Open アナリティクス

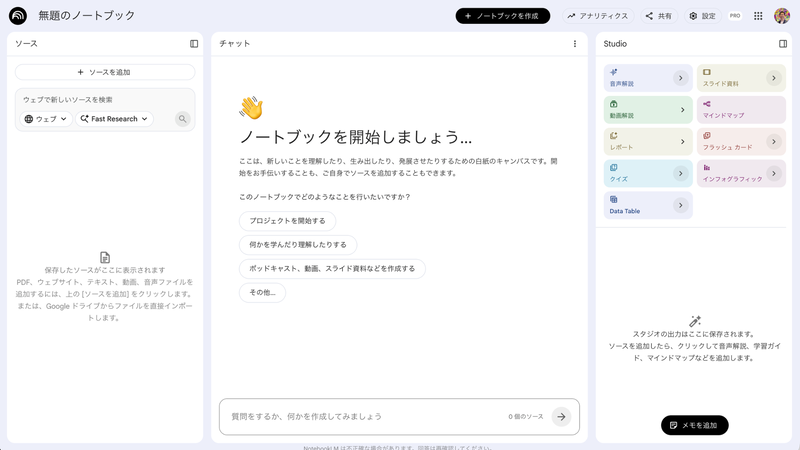pyautogui.click(x=598, y=16)
